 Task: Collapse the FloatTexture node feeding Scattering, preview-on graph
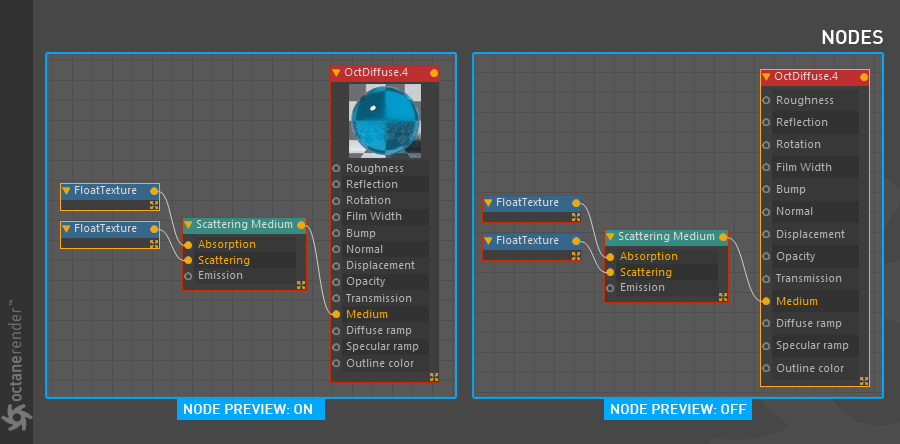click(67, 228)
